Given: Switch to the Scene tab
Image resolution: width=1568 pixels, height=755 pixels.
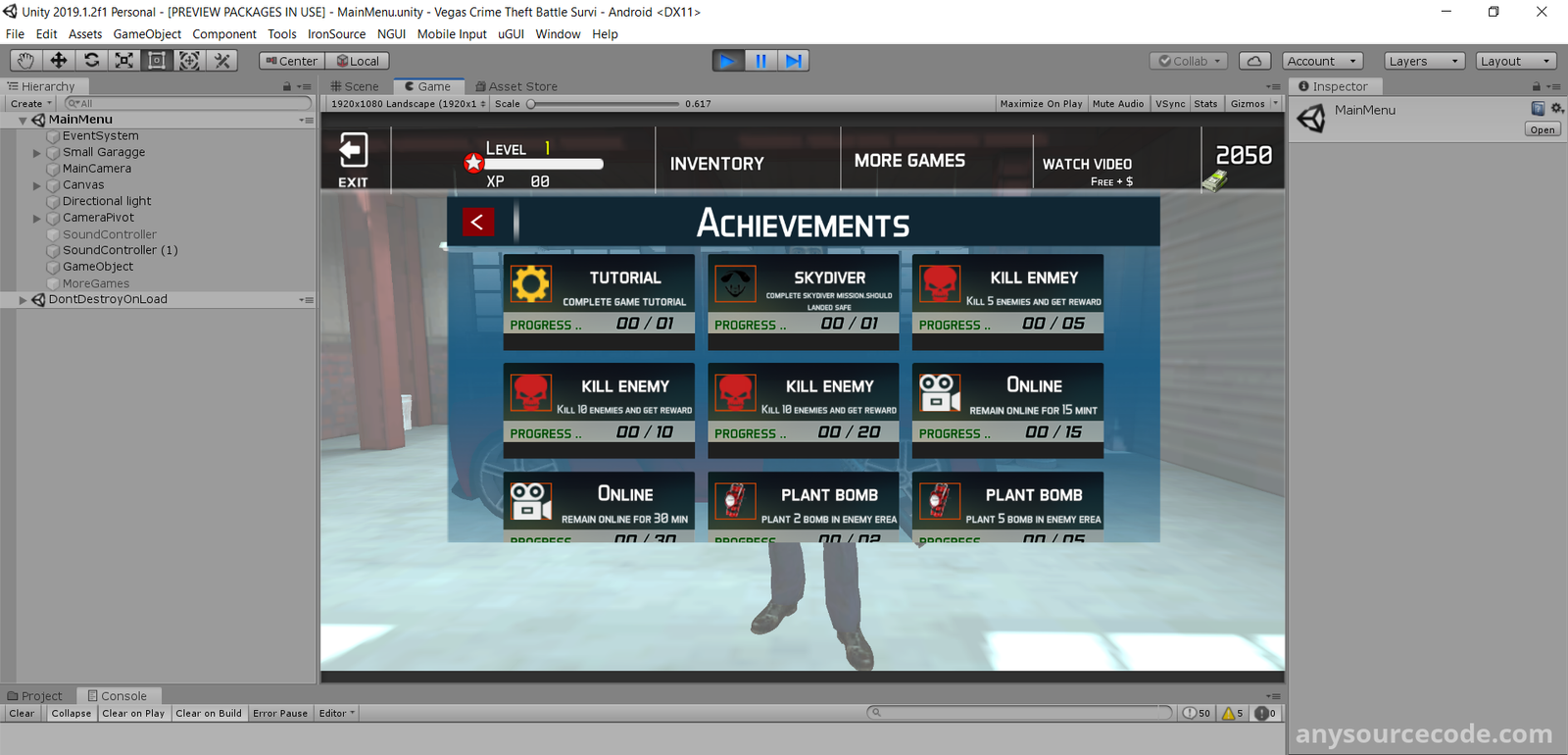Looking at the screenshot, I should (x=355, y=86).
